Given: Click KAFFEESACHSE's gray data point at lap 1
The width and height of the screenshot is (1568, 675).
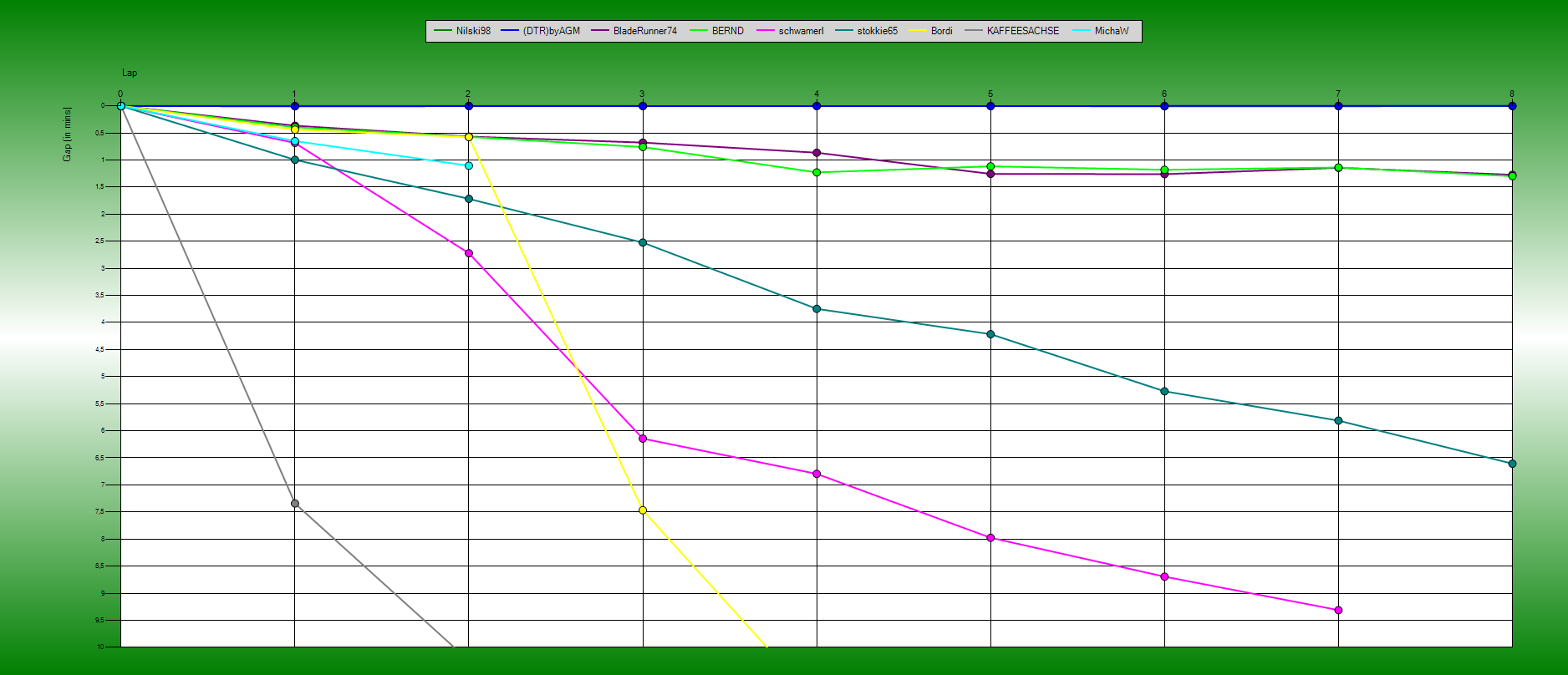Looking at the screenshot, I should [x=295, y=504].
